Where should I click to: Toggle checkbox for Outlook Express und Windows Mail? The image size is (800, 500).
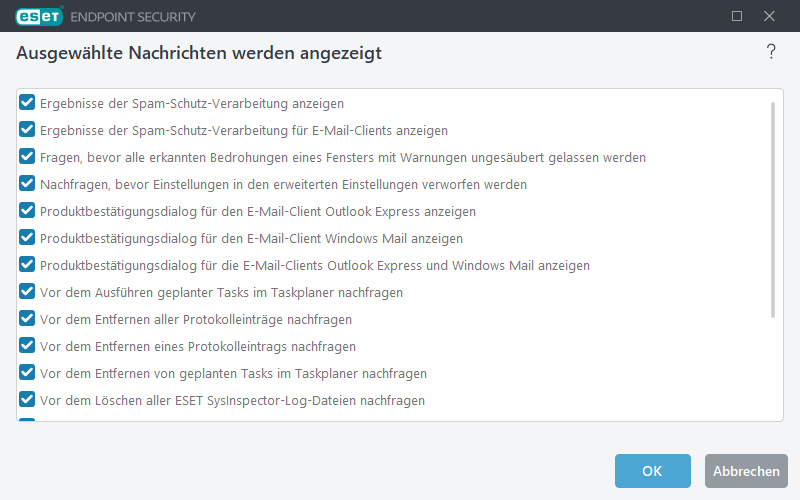[27, 265]
